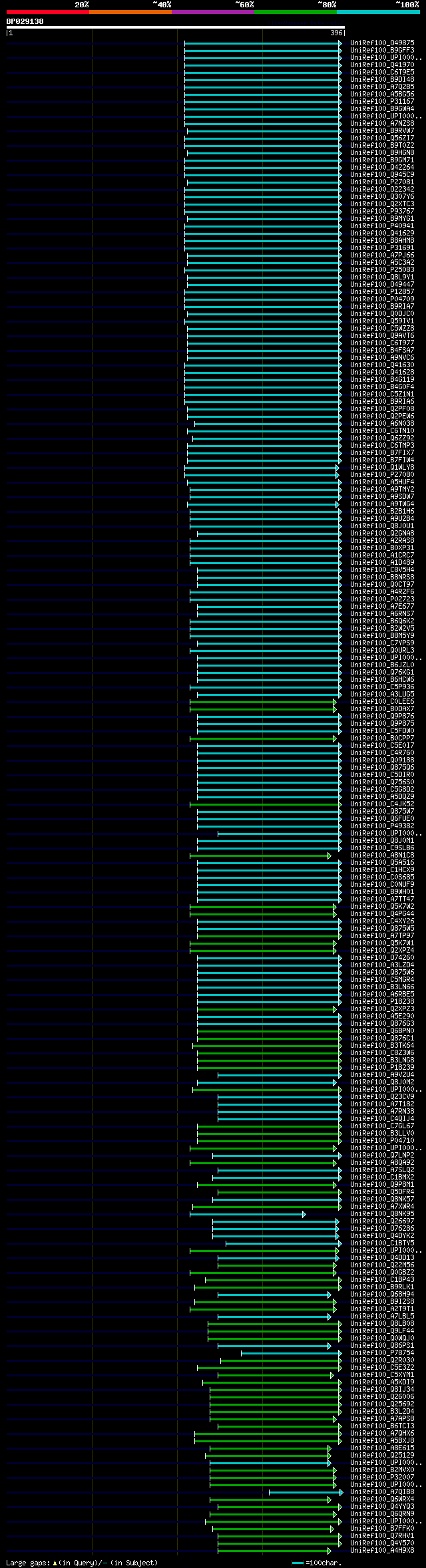Click the red ~20% identity legend segment
Screen dimensions: 426x1568
(x=48, y=11)
